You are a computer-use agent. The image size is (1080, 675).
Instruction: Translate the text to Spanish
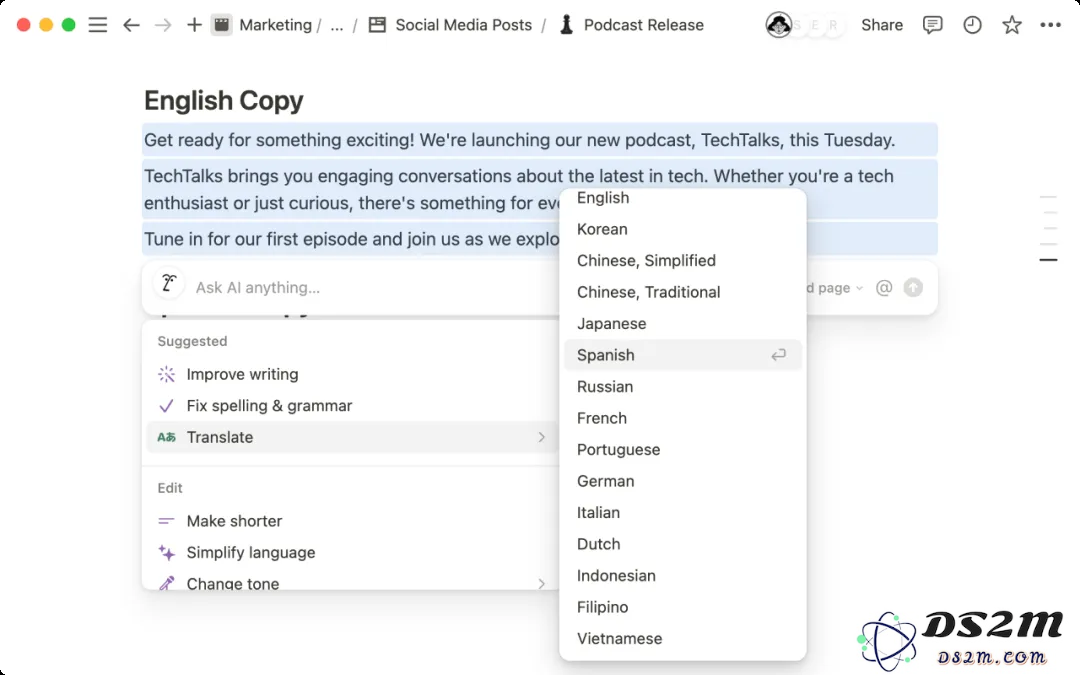tap(683, 355)
